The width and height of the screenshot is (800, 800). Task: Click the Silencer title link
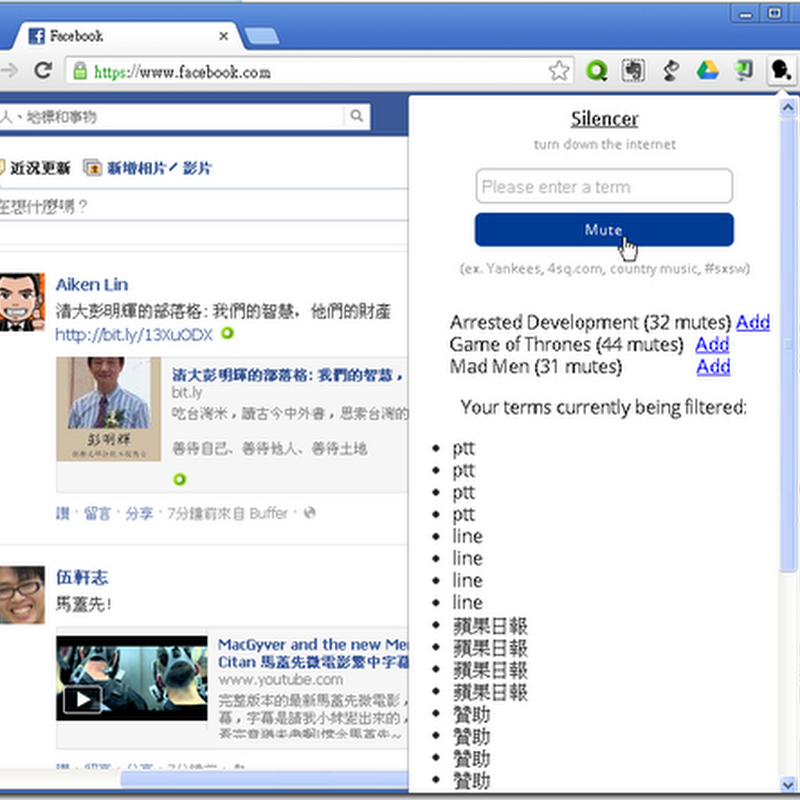(605, 119)
